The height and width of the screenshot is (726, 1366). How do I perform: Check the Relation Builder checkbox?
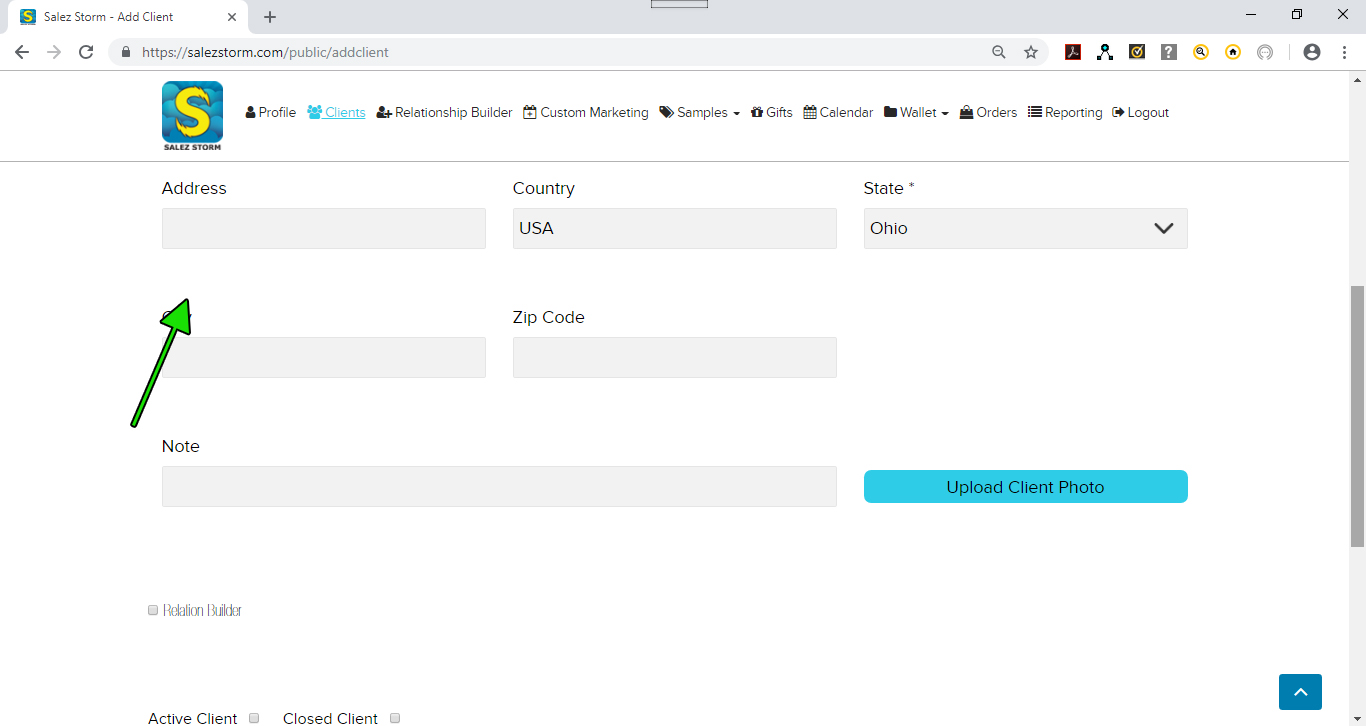[153, 610]
